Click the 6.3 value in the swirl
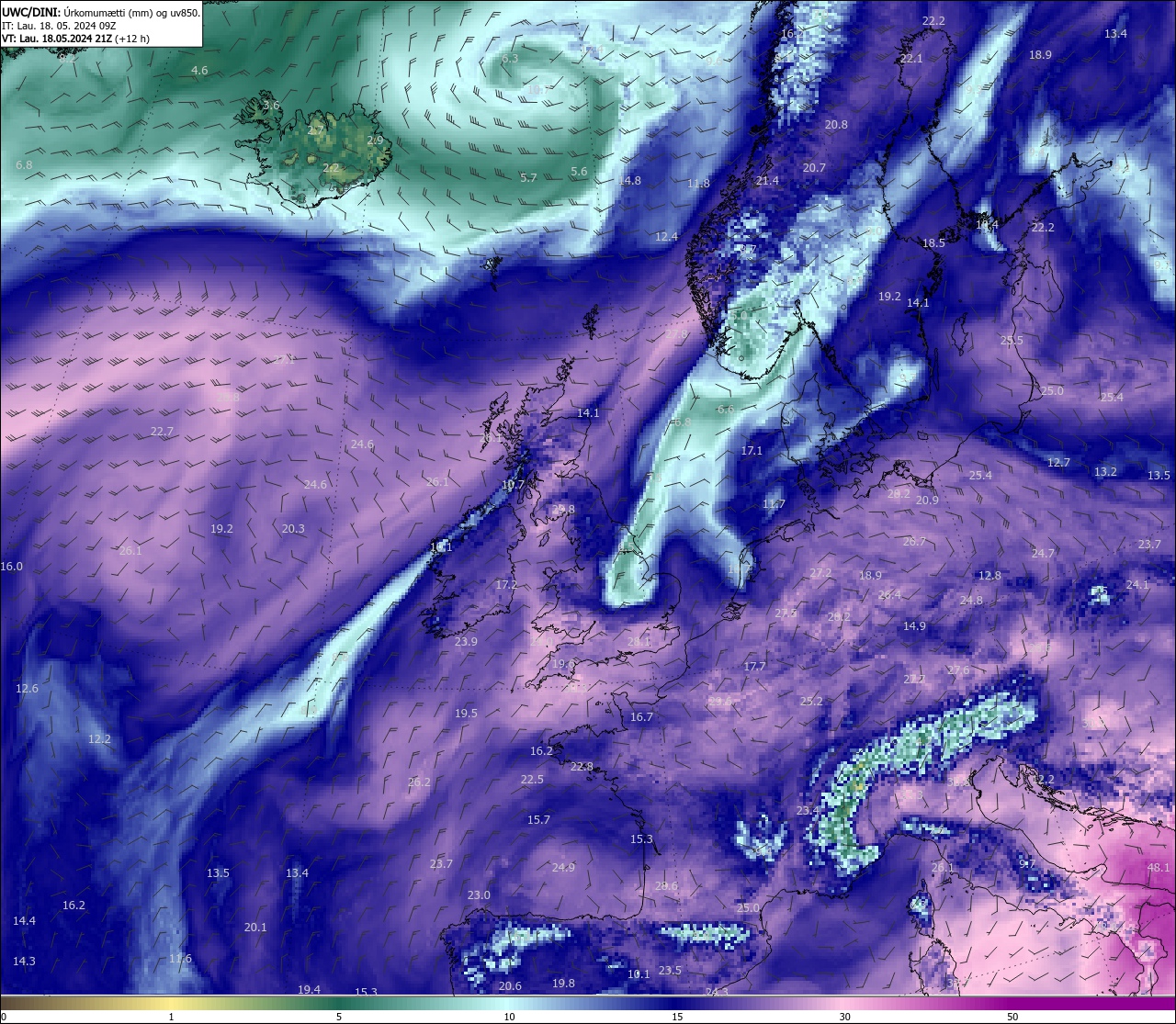 tap(510, 58)
